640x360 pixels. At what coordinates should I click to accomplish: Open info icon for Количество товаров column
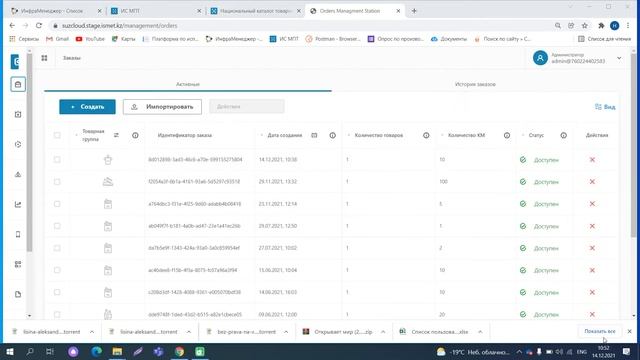pos(426,135)
